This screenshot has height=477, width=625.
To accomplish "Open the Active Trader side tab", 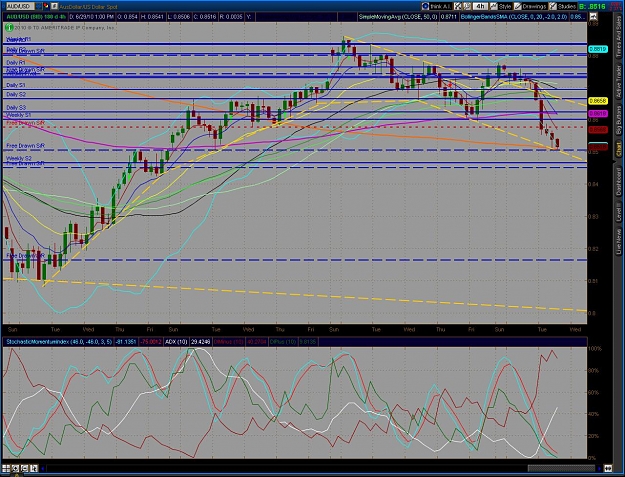I will pyautogui.click(x=619, y=82).
